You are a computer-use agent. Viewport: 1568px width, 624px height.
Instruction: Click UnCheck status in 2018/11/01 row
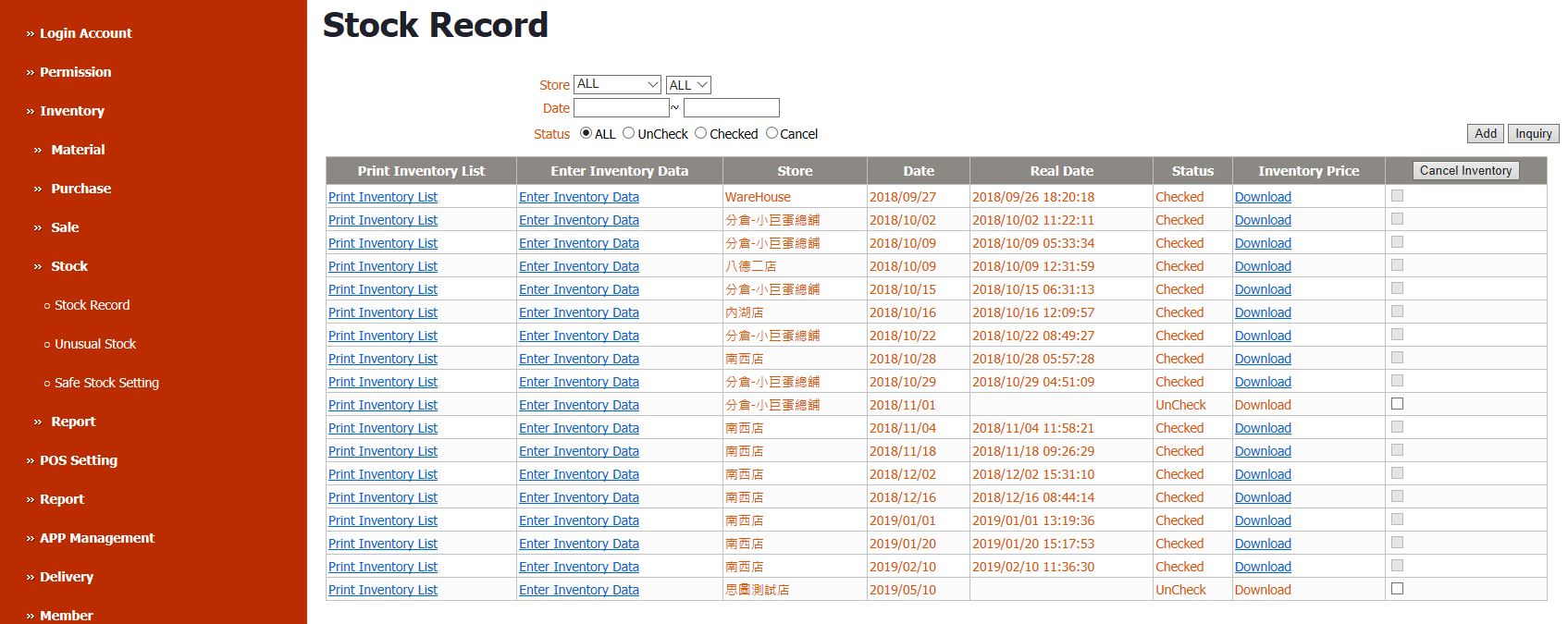(1180, 405)
